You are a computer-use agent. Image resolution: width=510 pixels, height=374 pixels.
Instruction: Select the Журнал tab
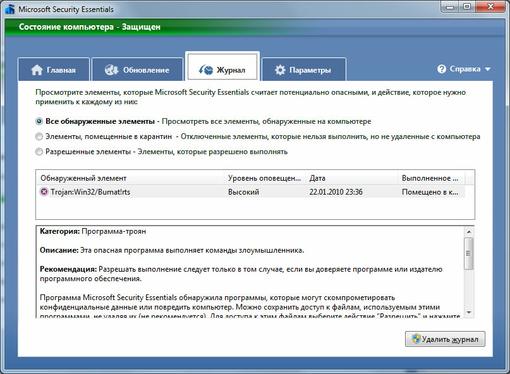(222, 67)
